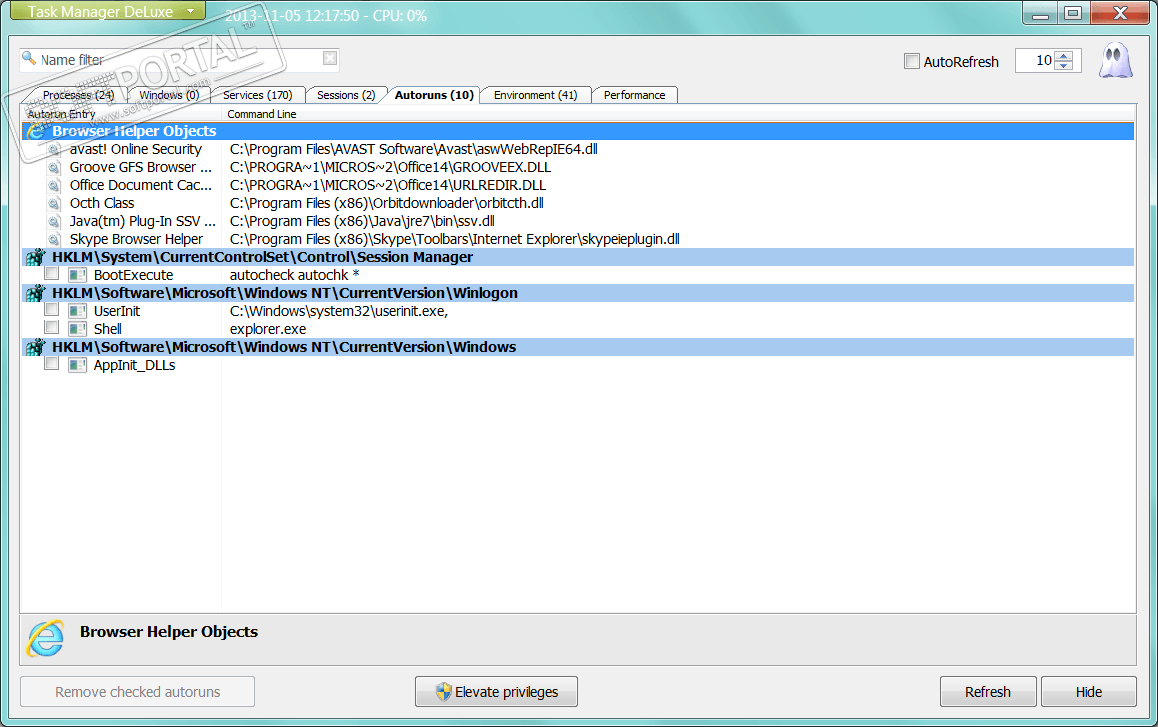Click the Hide button
Image resolution: width=1158 pixels, height=727 pixels.
(1089, 692)
